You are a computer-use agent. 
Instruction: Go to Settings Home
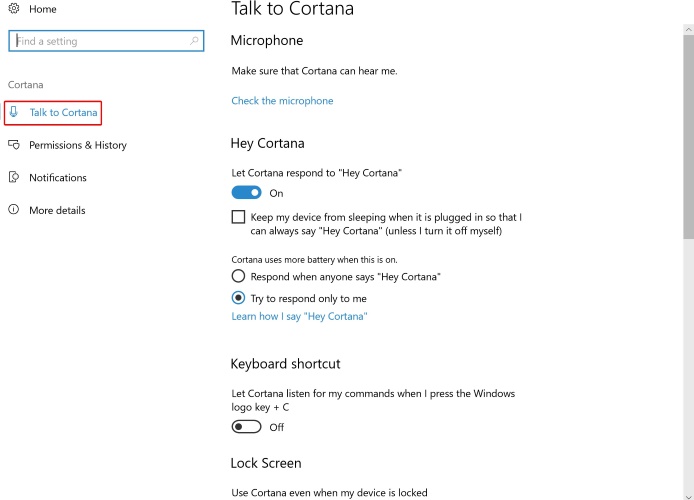(42, 9)
